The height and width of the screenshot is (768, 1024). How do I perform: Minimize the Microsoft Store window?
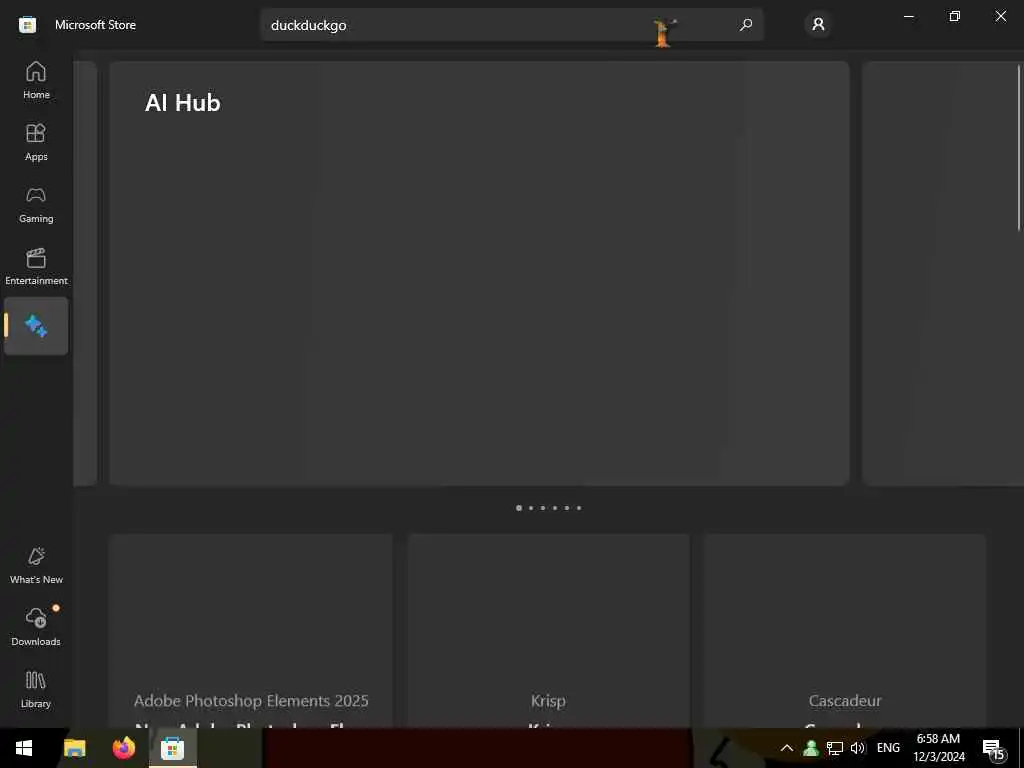(908, 16)
